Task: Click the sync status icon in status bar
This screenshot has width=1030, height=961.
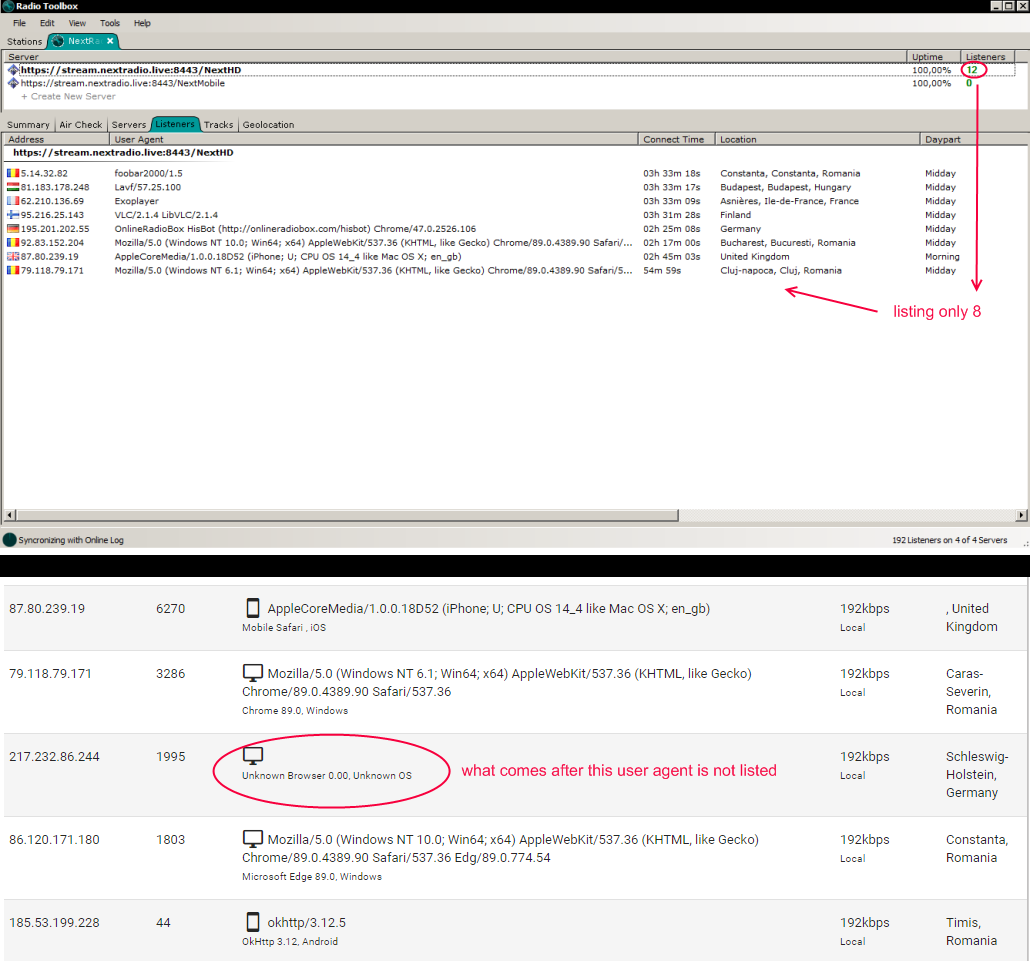Action: pyautogui.click(x=10, y=540)
